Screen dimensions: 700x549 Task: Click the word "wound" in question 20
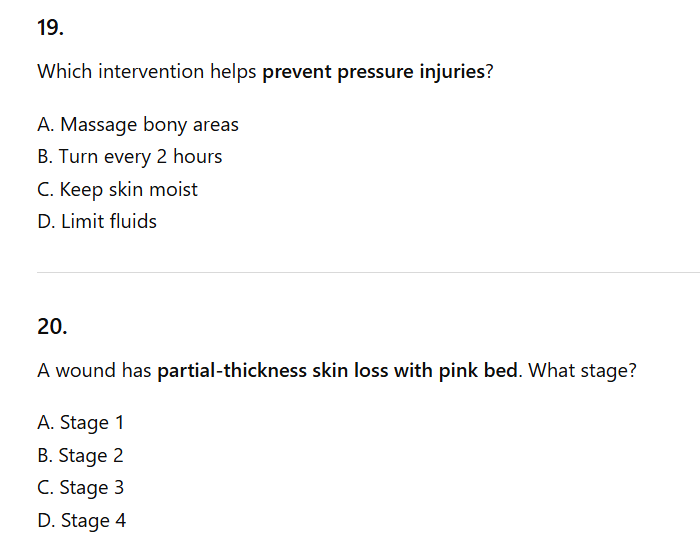click(86, 371)
